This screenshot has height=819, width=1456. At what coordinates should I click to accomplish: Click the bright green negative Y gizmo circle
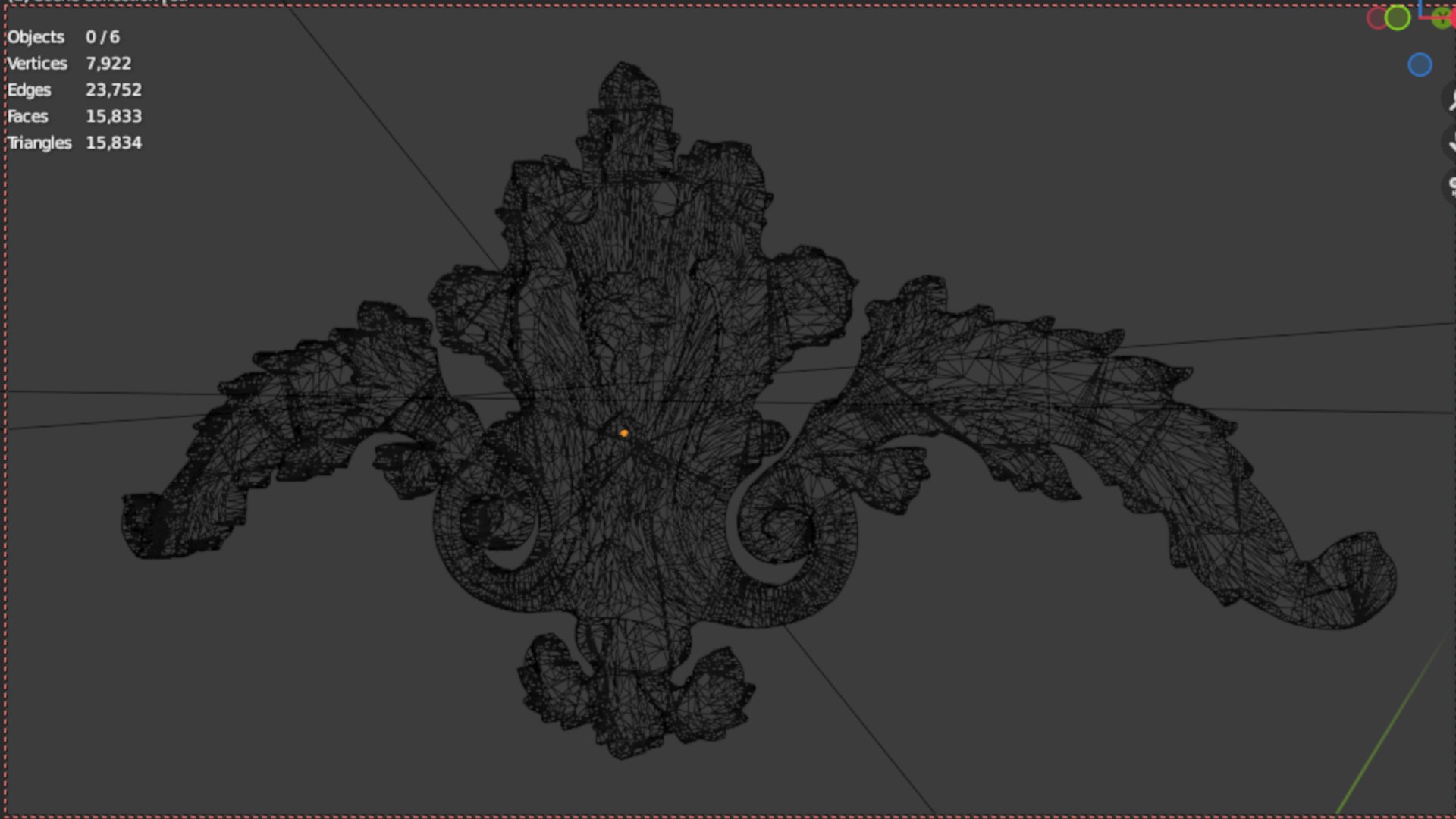tap(1397, 17)
